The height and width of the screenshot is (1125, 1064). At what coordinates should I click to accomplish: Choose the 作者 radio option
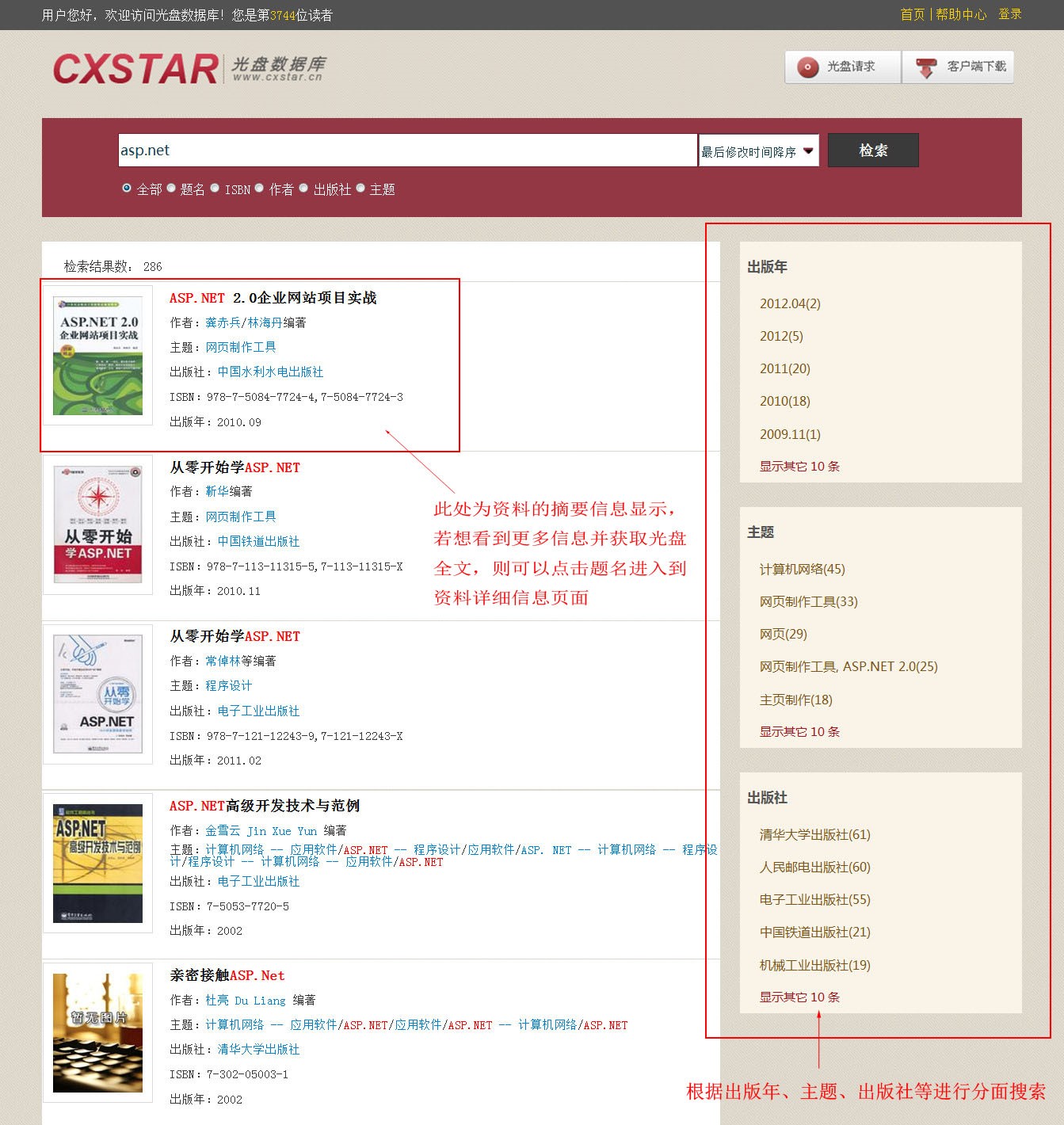[x=259, y=189]
